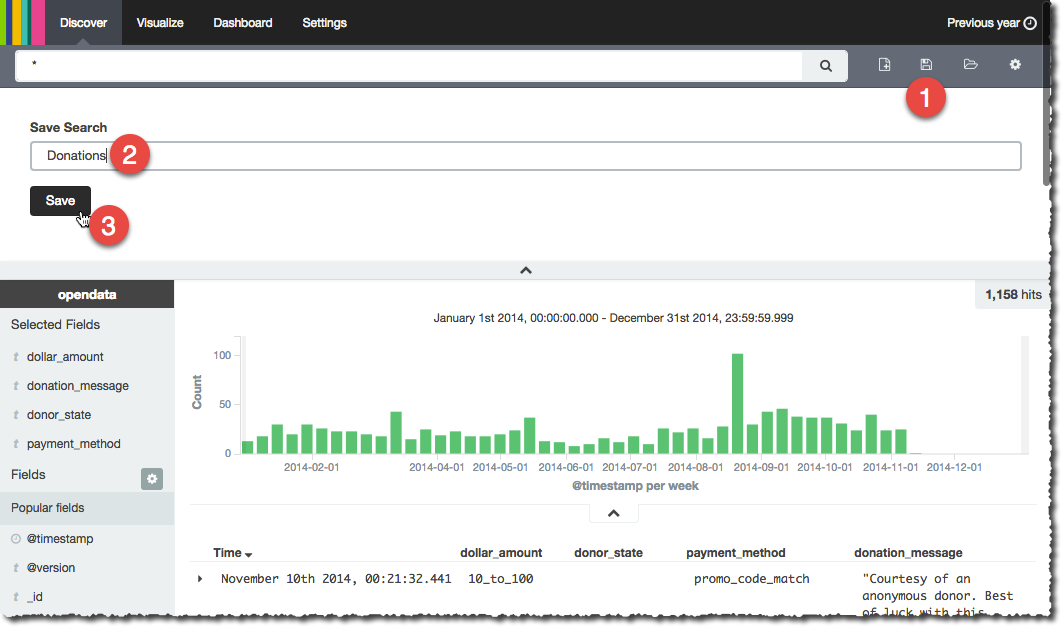Open the Dashboard tab

coord(242,23)
